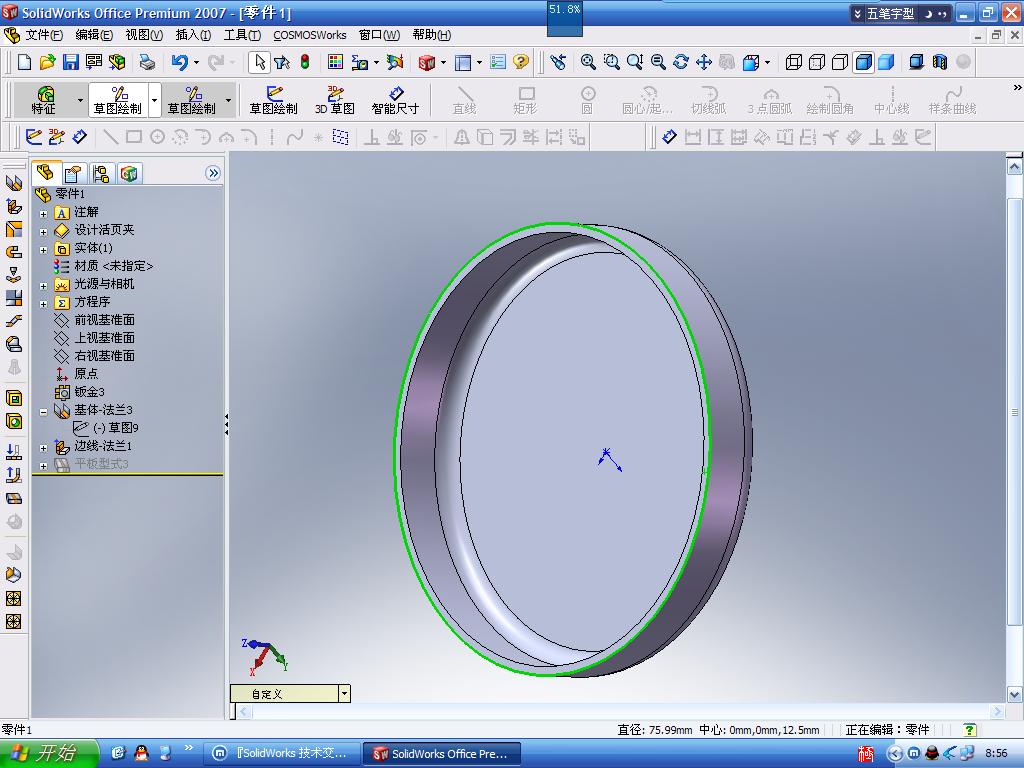
Task: Select 前视基准面 in the feature tree
Action: (104, 320)
